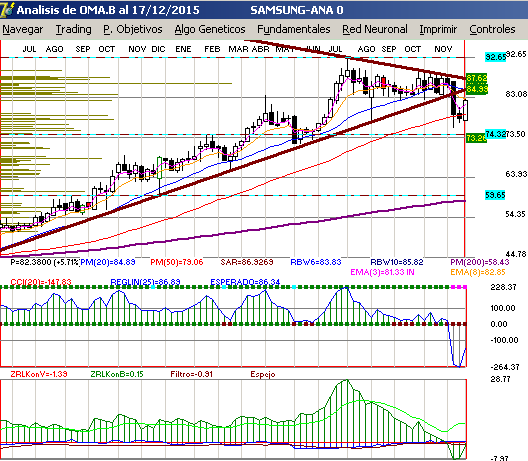The image size is (528, 461).
Task: Click the SAMSUNG-ANA 0 title text
Action: point(297,10)
